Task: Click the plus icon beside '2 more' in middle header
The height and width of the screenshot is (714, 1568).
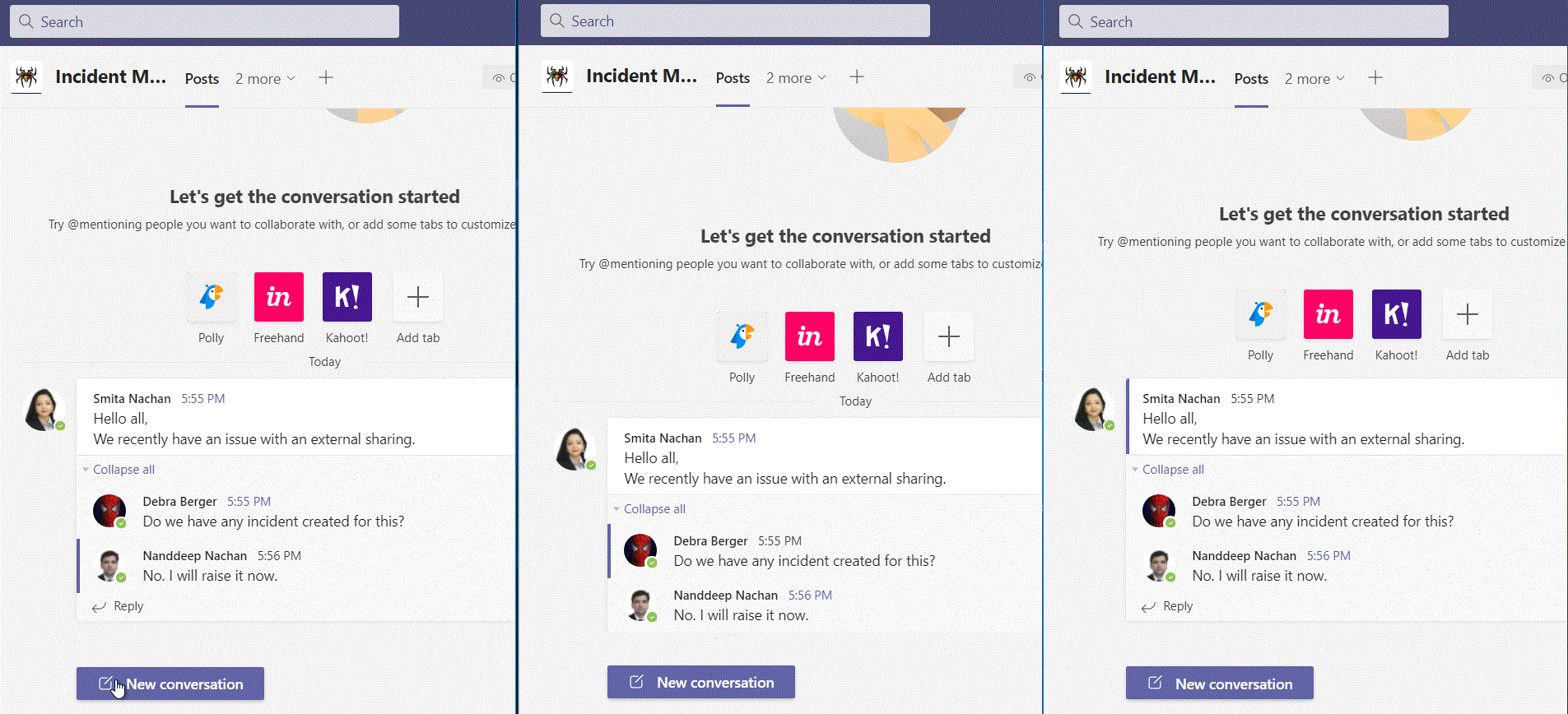Action: [x=857, y=77]
